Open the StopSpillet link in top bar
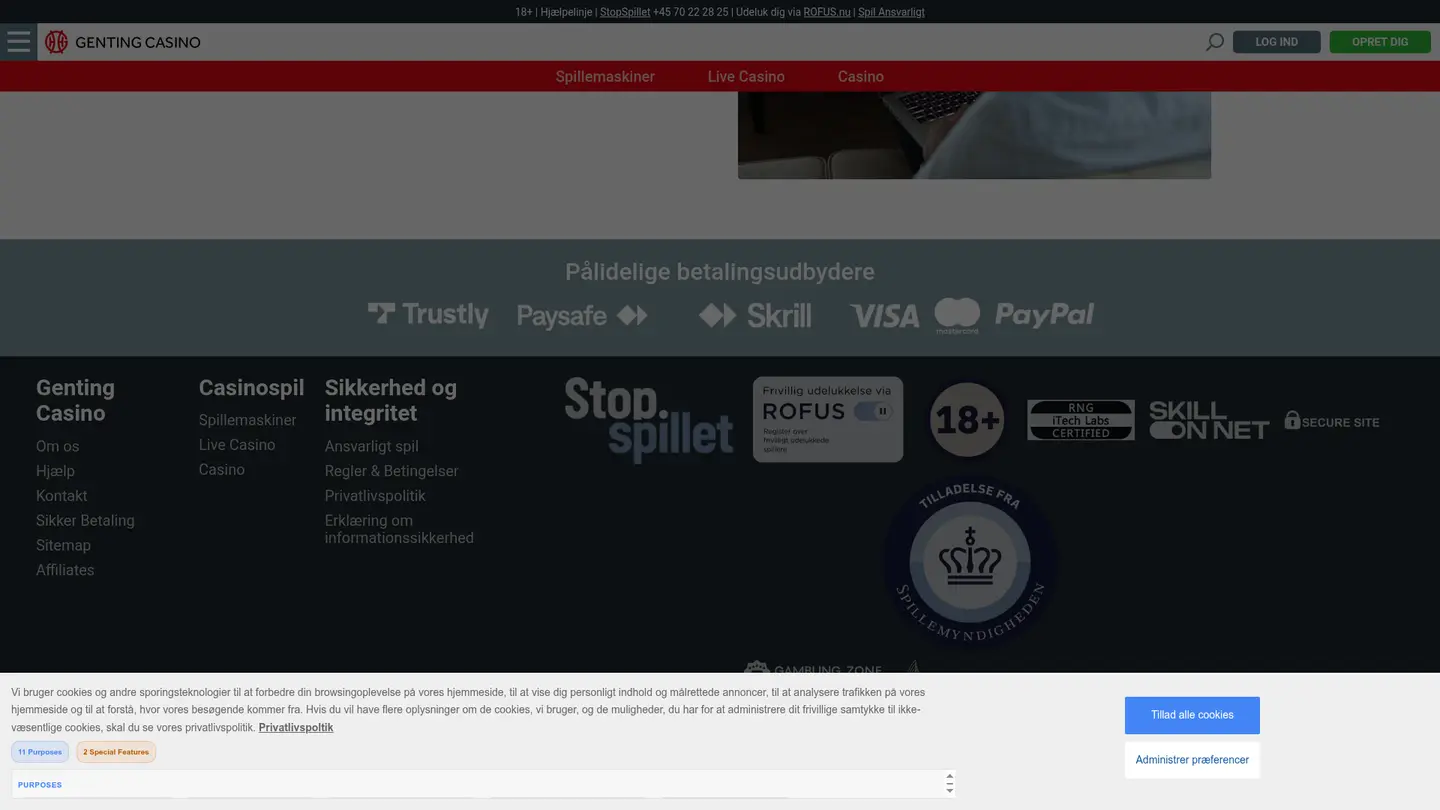The image size is (1440, 810). point(625,12)
